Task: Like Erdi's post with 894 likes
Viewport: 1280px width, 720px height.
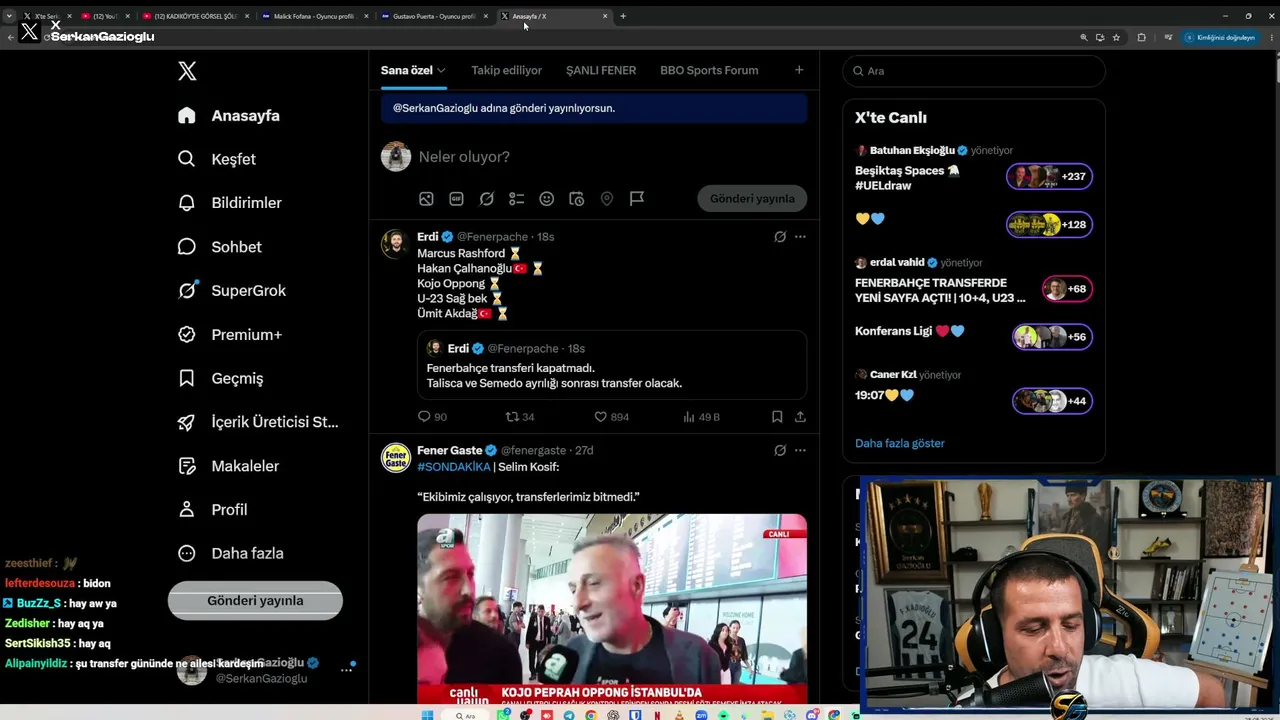Action: (x=611, y=417)
